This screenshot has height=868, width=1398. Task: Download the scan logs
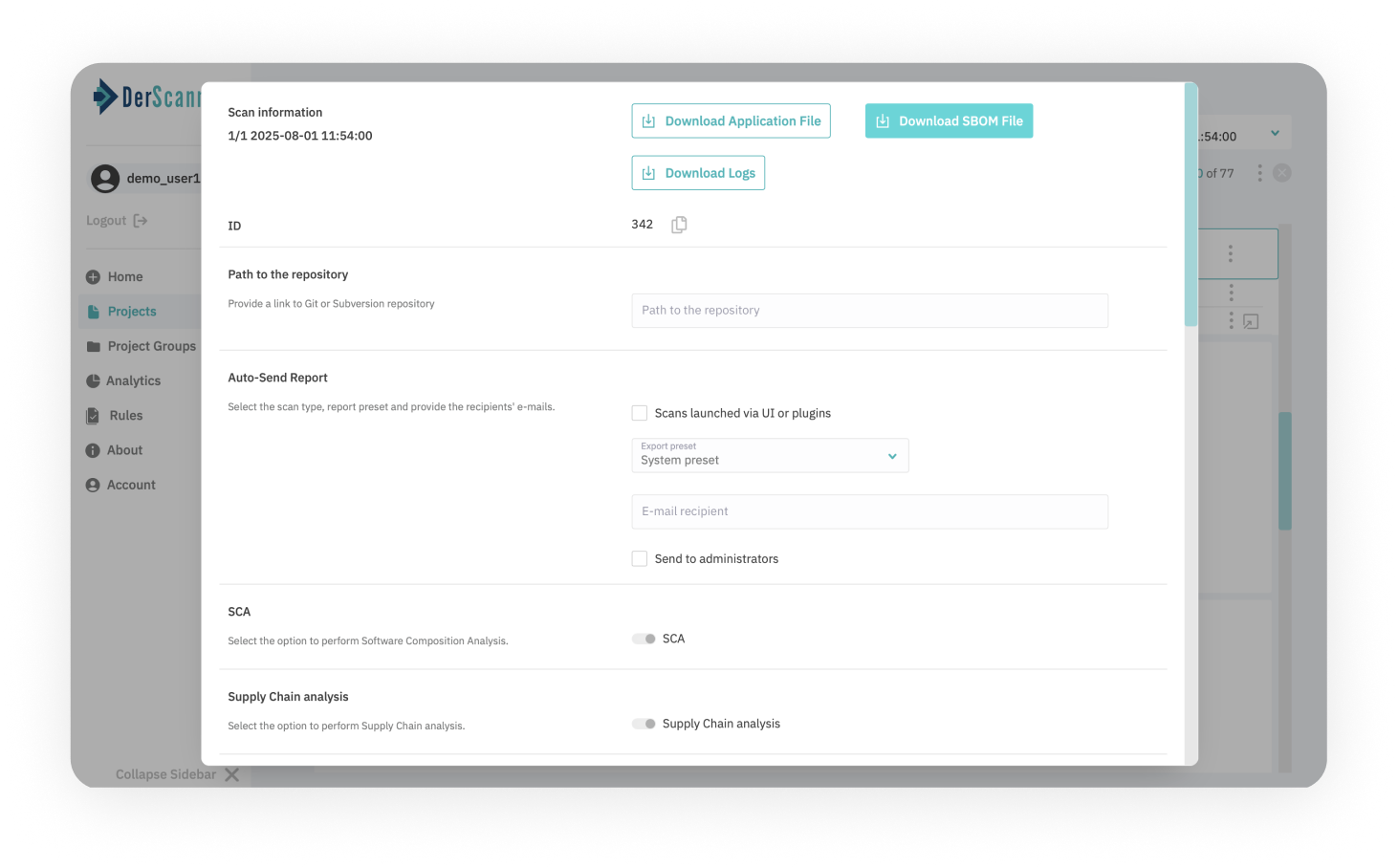click(698, 173)
